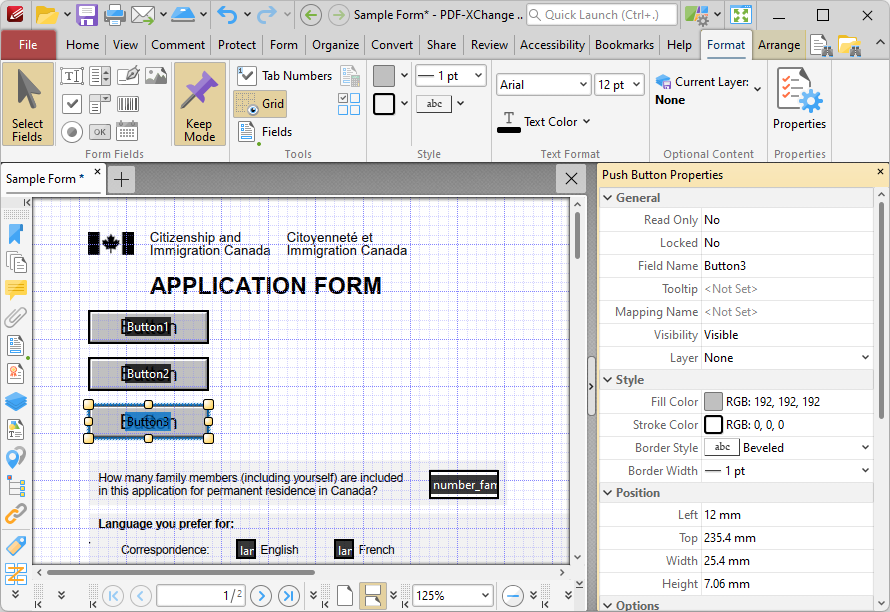Open the bookmarks pane in sidebar

[16, 234]
